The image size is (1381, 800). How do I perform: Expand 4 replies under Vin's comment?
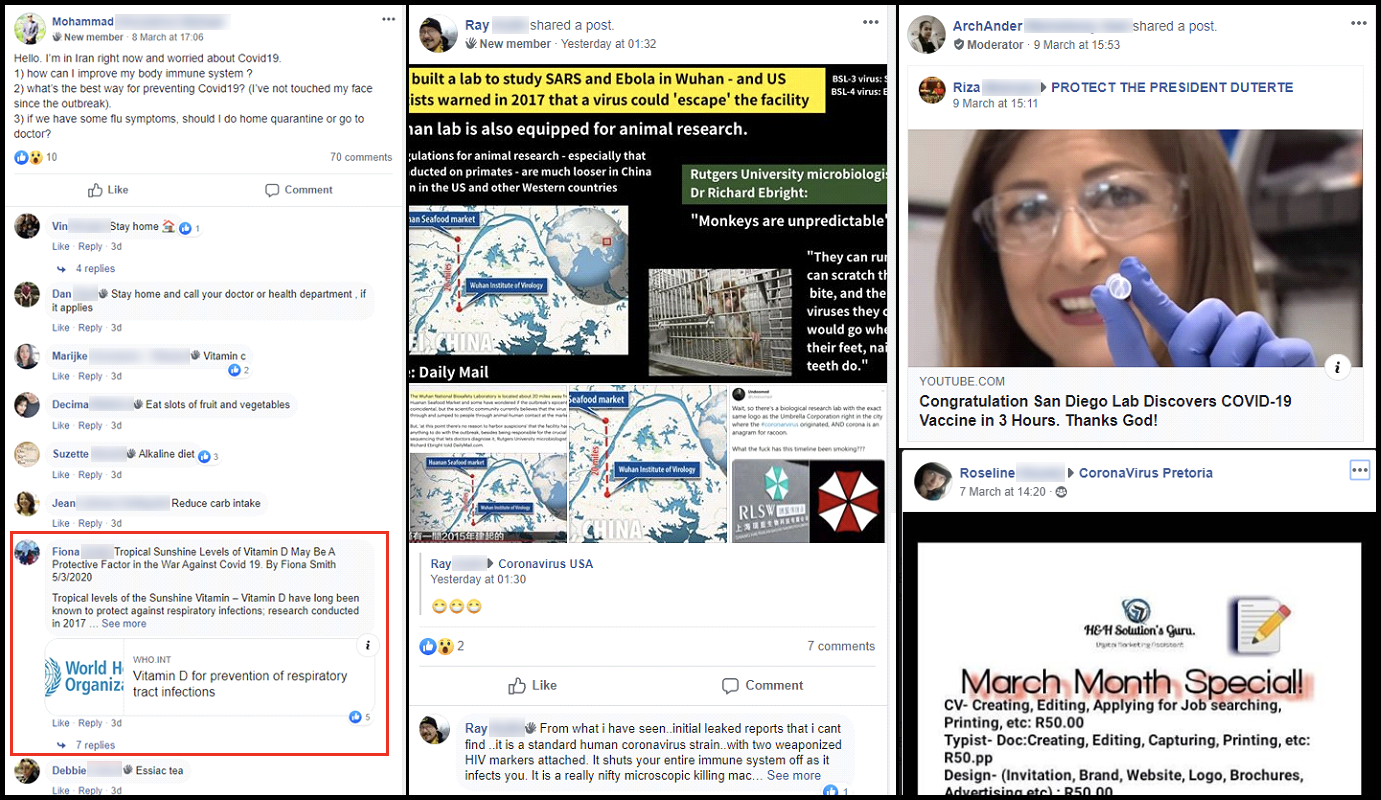(x=95, y=269)
